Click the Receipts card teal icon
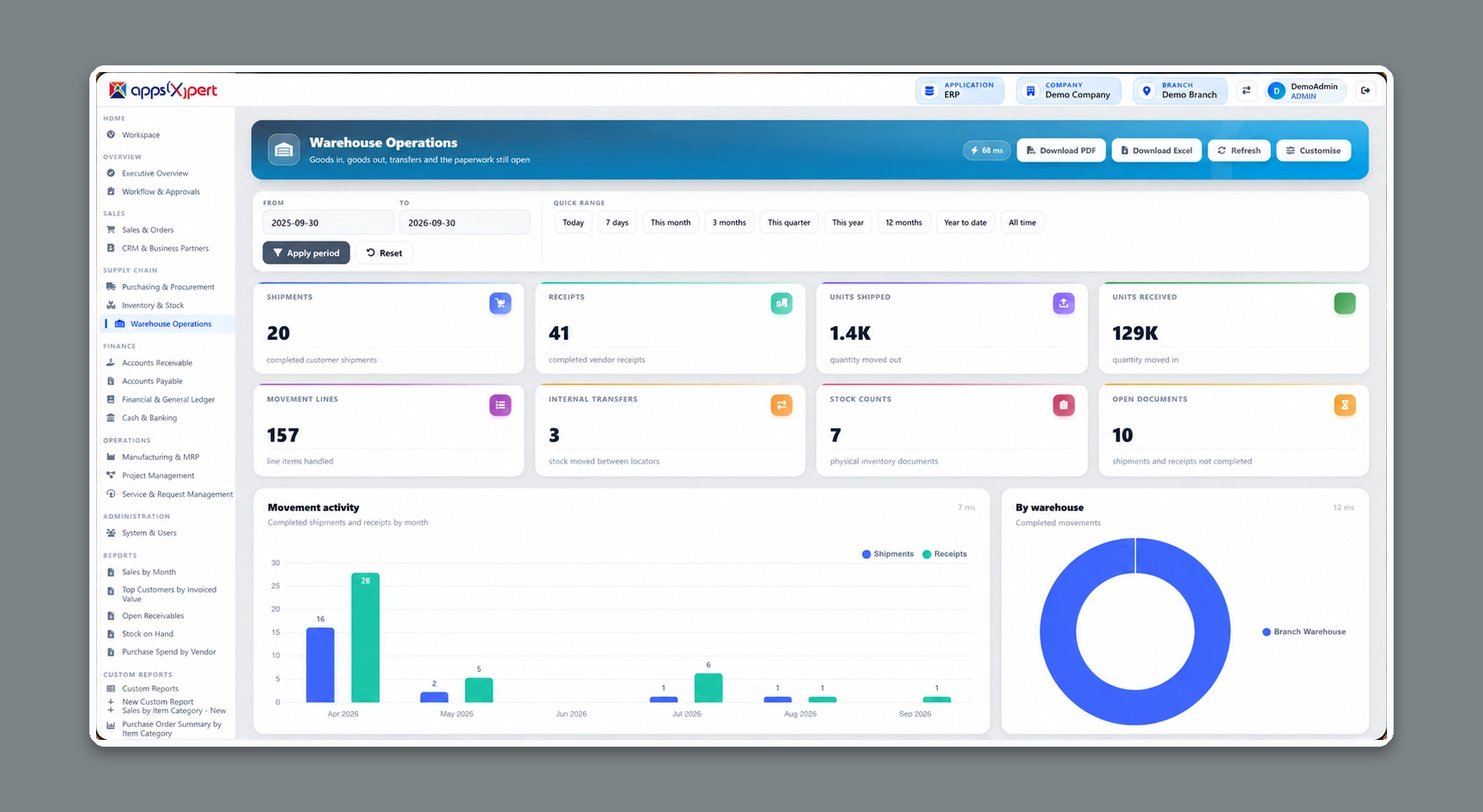This screenshot has height=812, width=1483. coord(781,303)
